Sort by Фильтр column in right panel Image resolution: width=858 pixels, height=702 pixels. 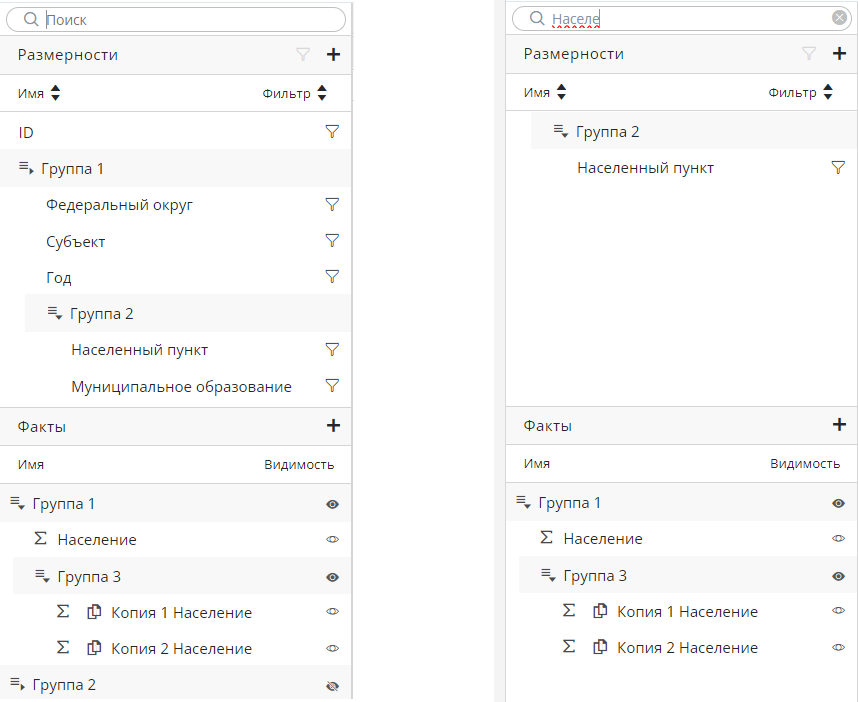coord(827,93)
